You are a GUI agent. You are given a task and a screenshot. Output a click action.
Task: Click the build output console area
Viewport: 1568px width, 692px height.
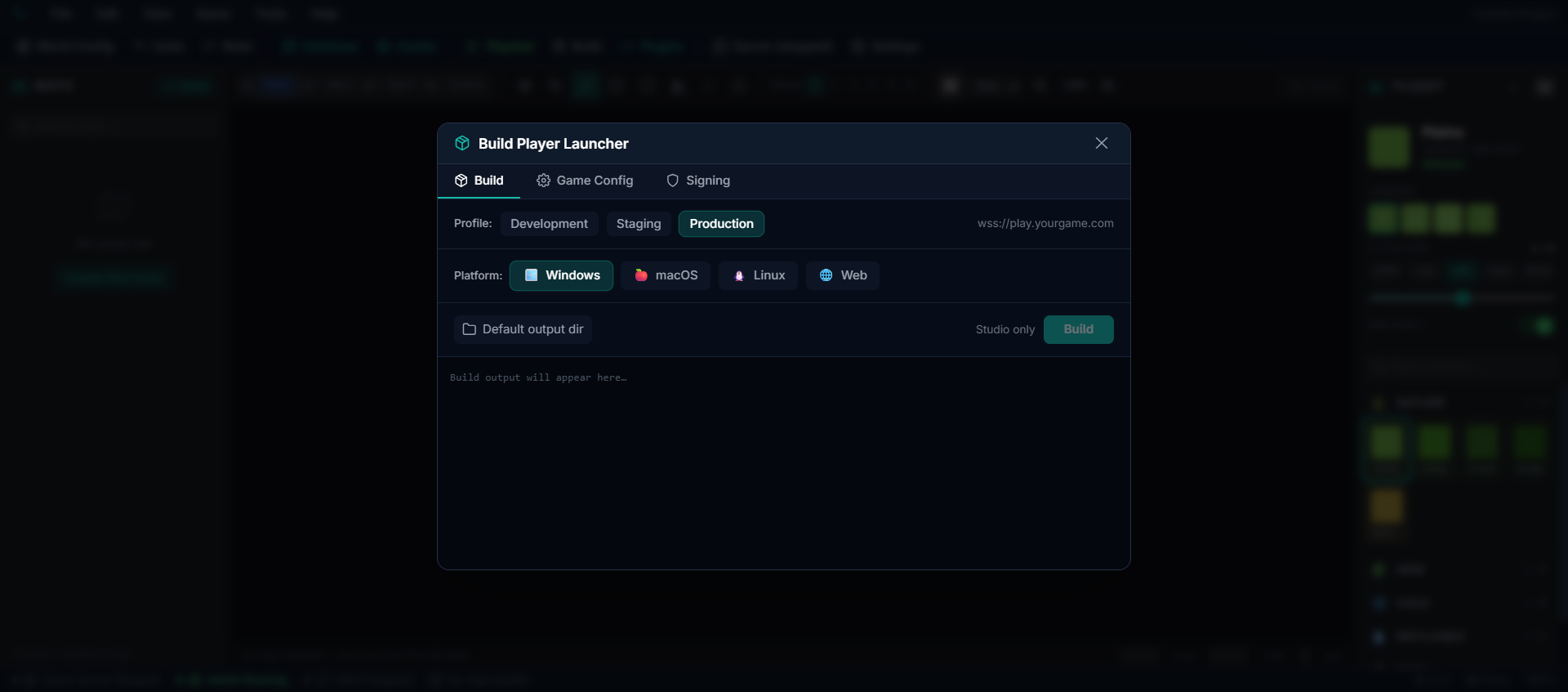click(x=784, y=463)
